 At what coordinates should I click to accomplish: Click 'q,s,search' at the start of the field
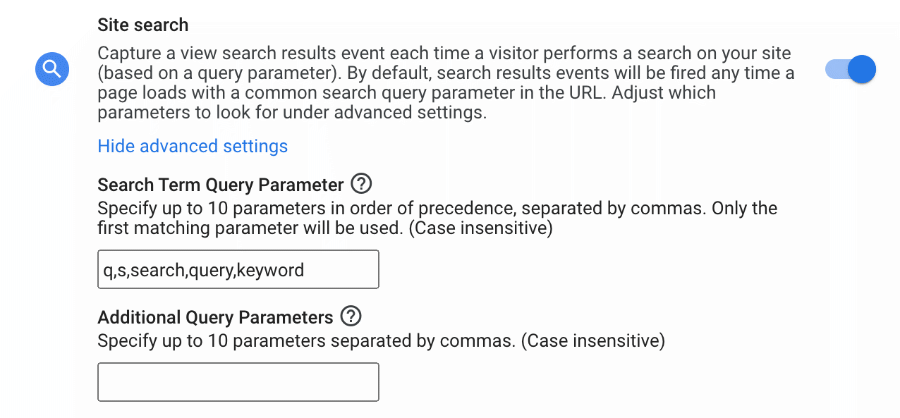[143, 269]
